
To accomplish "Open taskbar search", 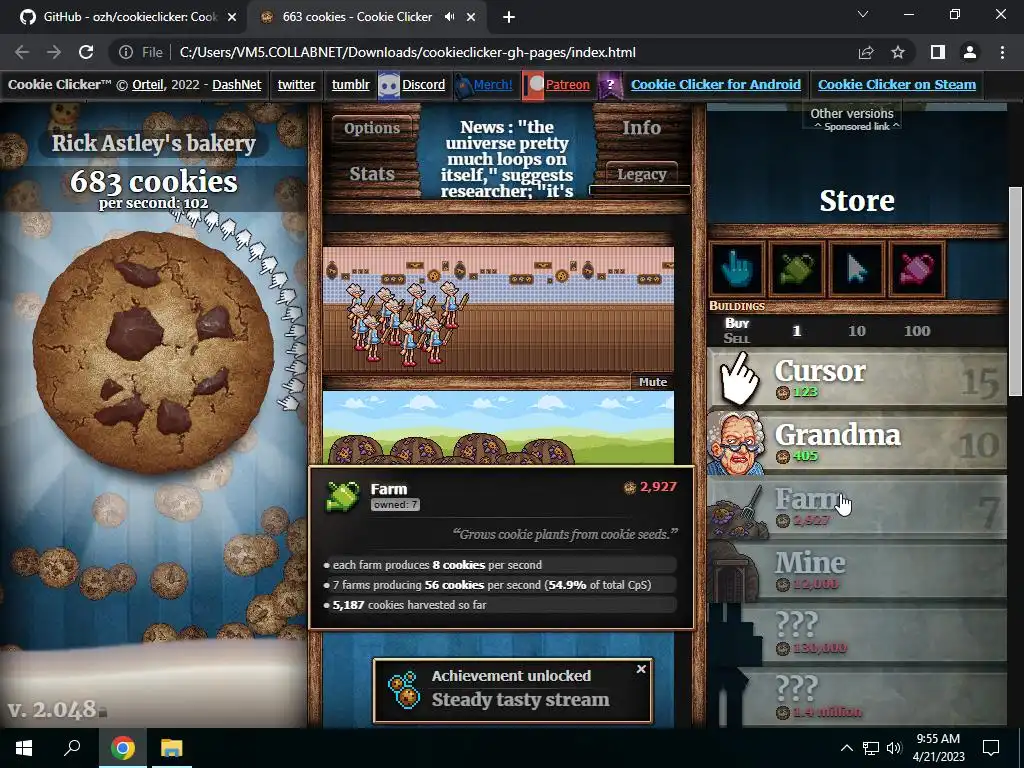I will (x=72, y=748).
